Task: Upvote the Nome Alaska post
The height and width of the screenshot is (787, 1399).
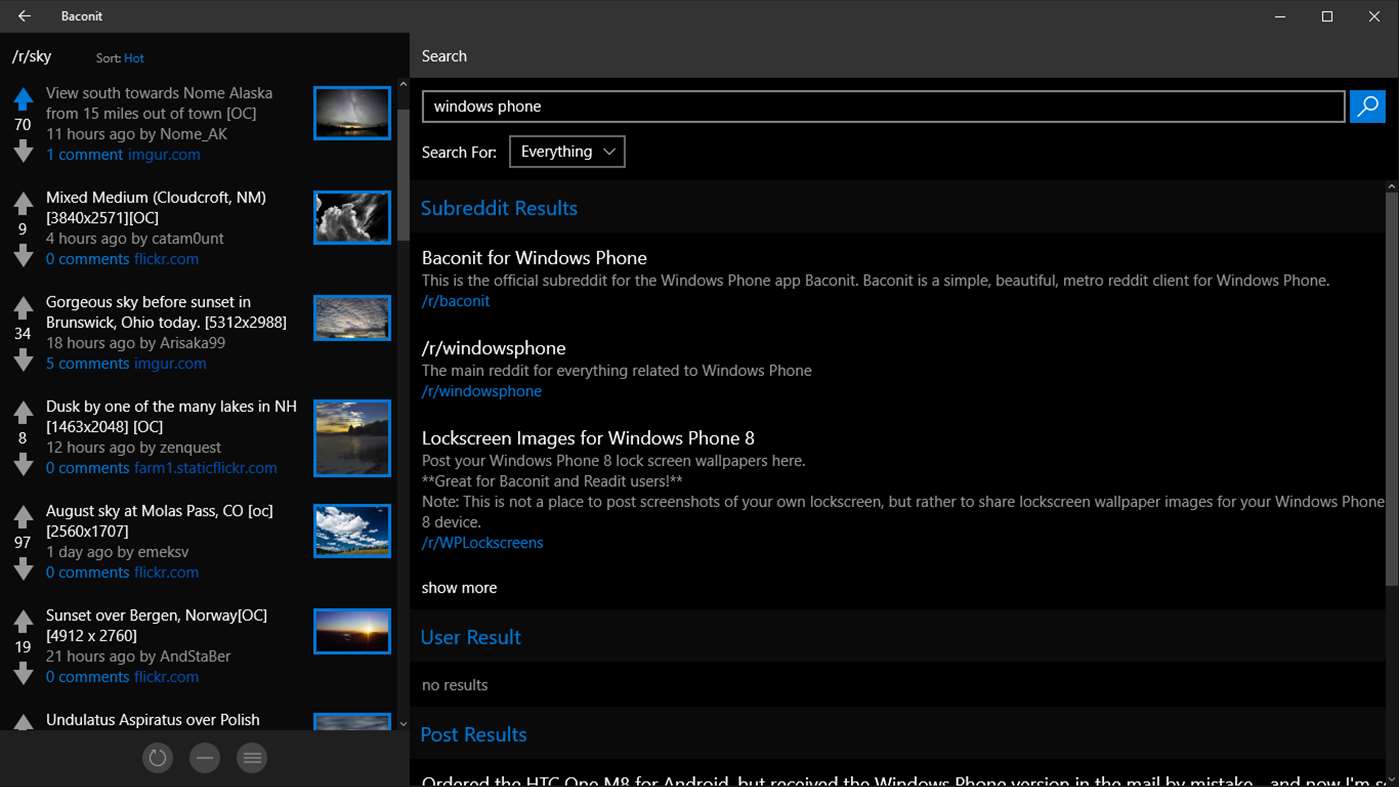Action: coord(22,97)
